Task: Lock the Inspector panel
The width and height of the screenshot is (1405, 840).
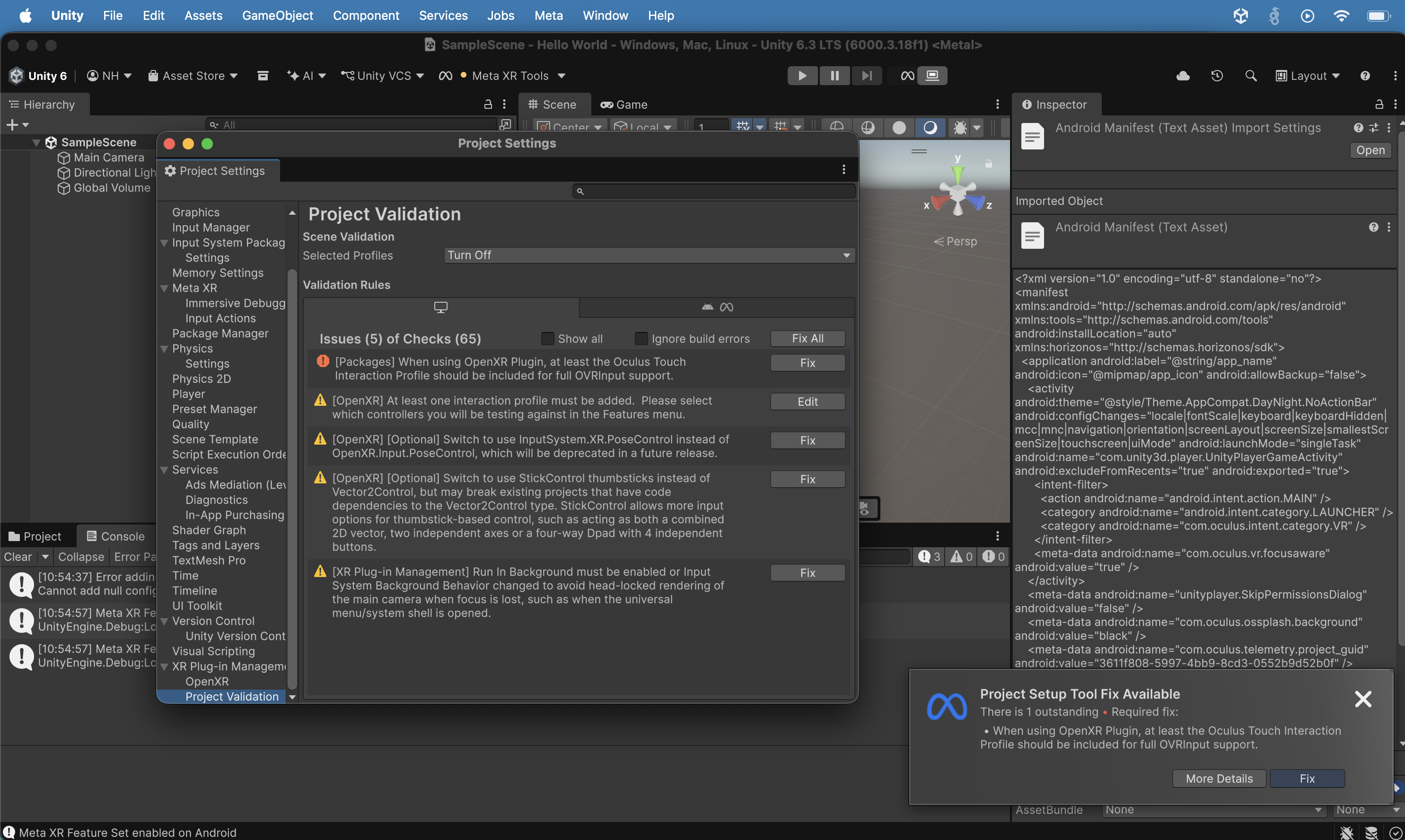Action: click(x=1379, y=104)
